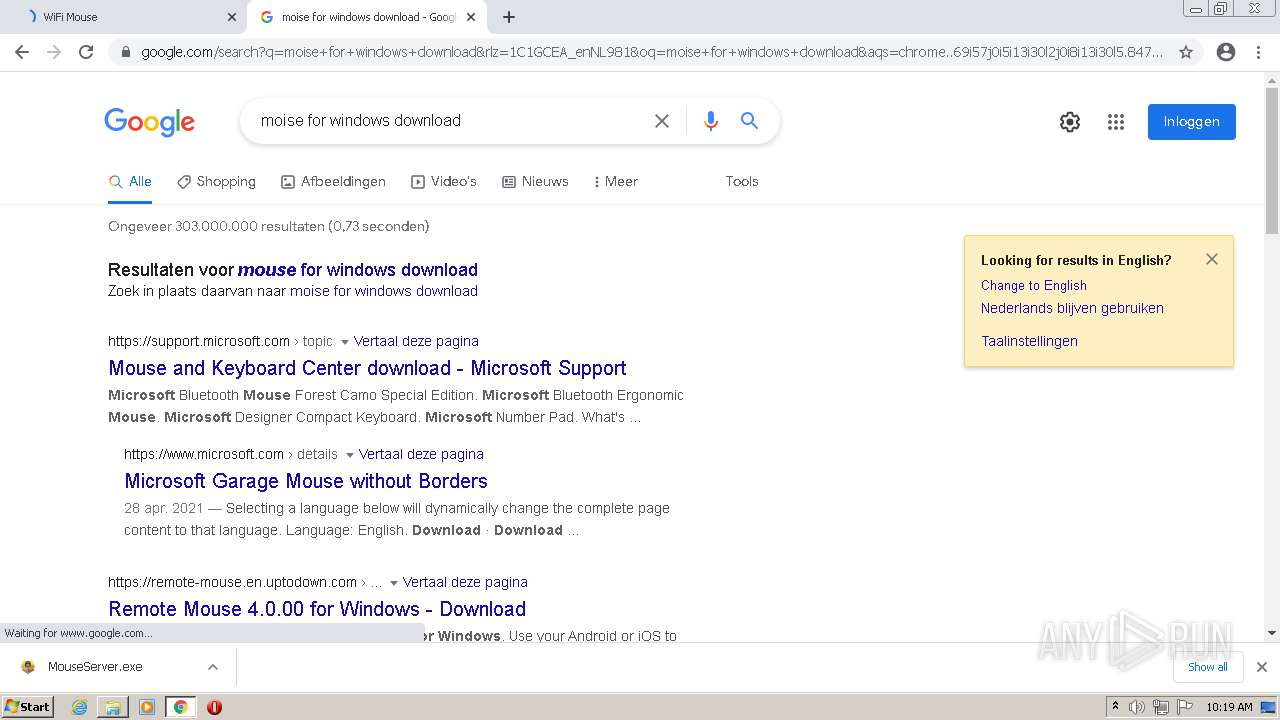The width and height of the screenshot is (1280, 720).
Task: Open the Google apps grid
Action: pyautogui.click(x=1116, y=122)
